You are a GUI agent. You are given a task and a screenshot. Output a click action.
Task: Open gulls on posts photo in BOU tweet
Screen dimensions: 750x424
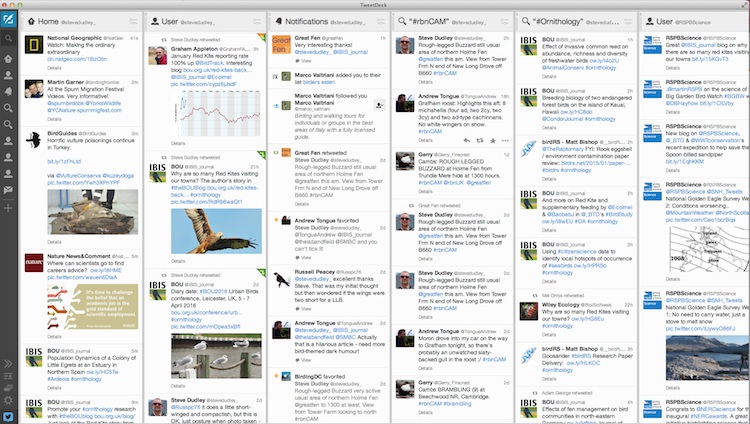(216, 356)
